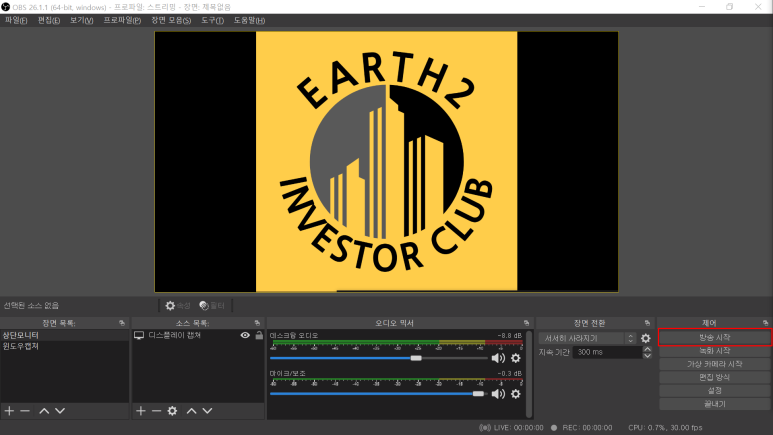This screenshot has width=773, height=435.
Task: Open the 도구 menu
Action: click(212, 20)
